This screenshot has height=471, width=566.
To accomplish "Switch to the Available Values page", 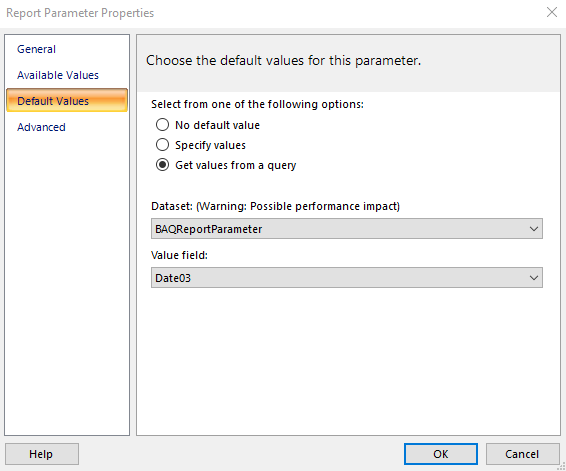I will coord(58,75).
